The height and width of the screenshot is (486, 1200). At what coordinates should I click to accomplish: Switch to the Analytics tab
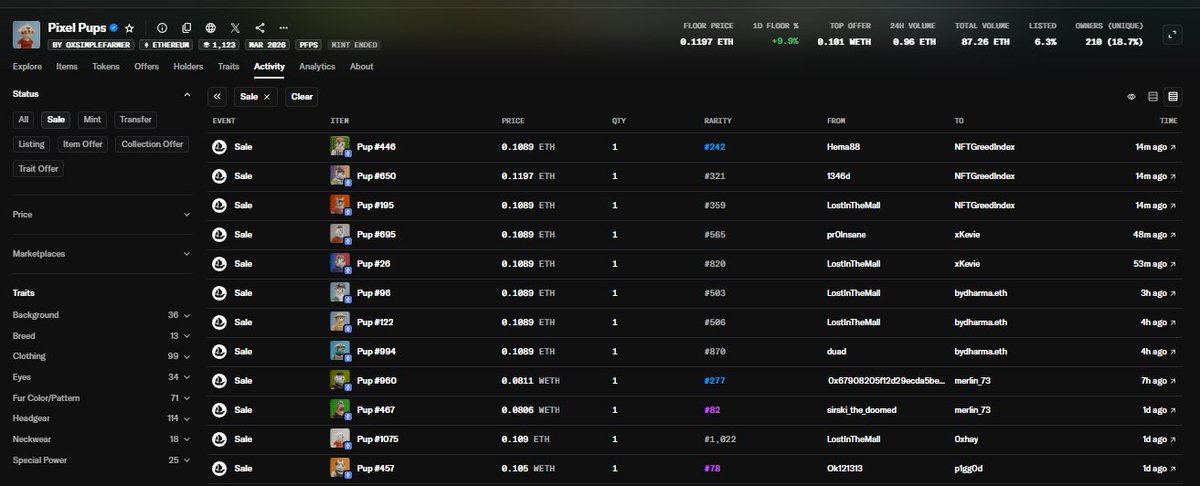point(317,66)
